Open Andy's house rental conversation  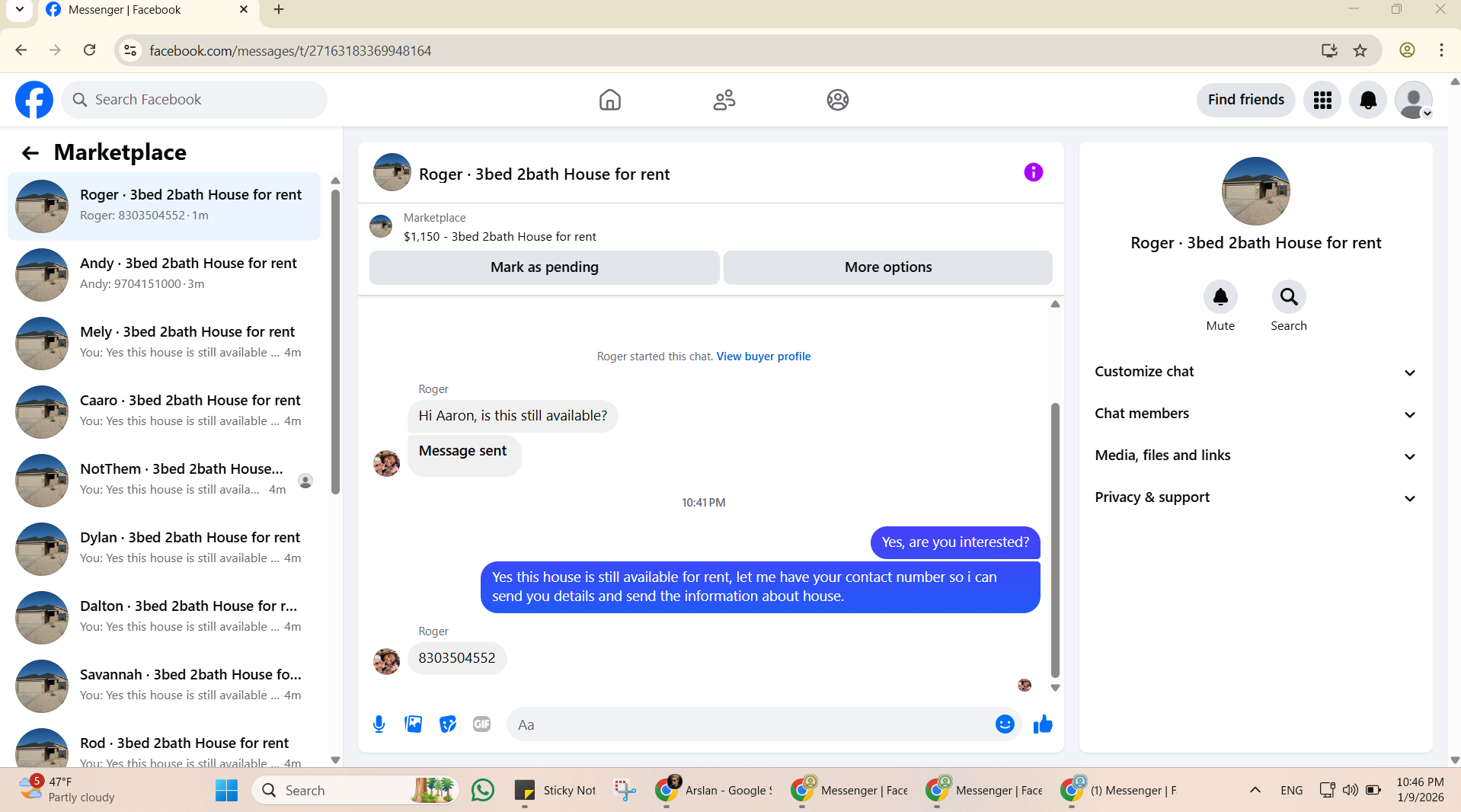164,274
